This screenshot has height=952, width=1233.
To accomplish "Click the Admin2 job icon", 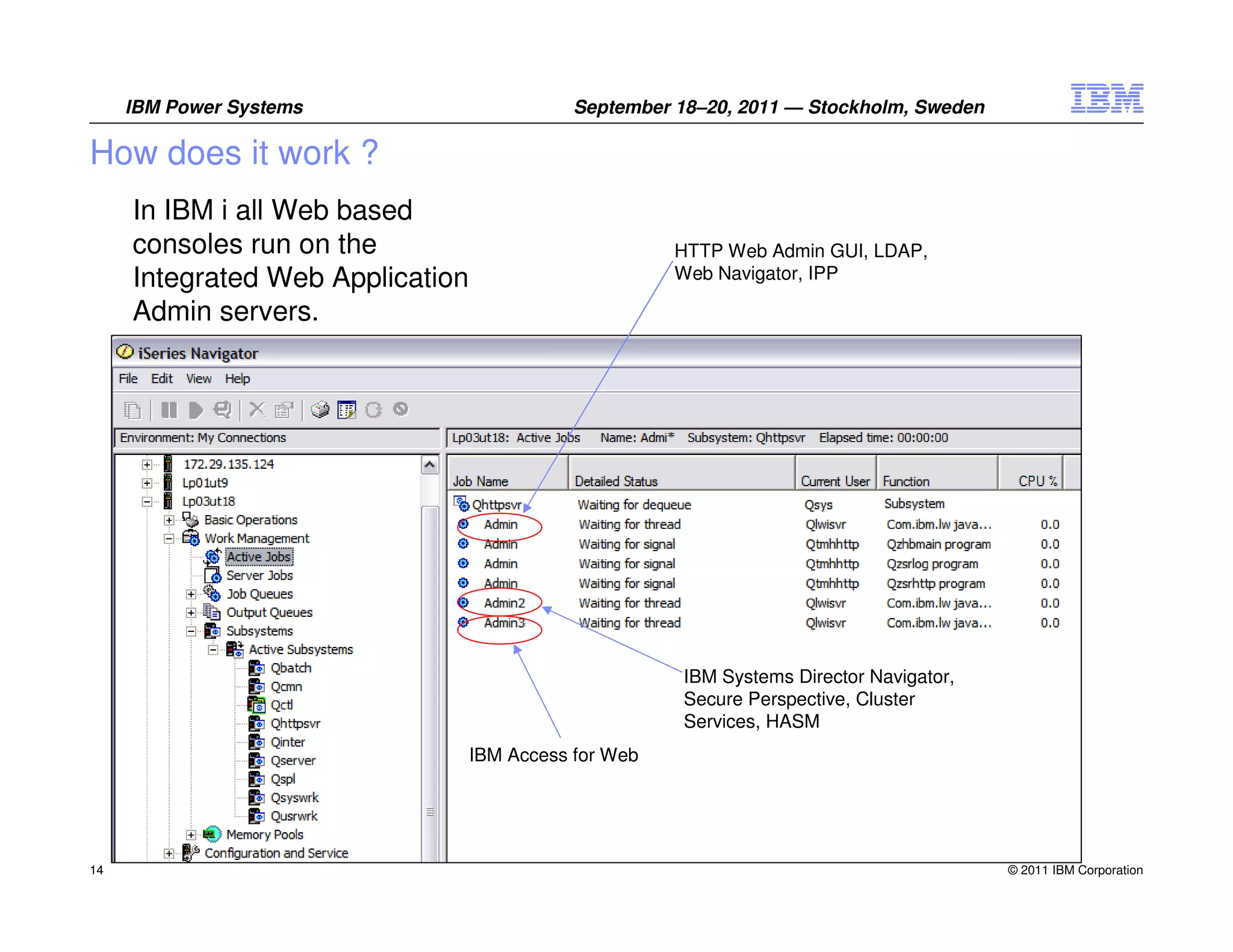I will pyautogui.click(x=463, y=602).
